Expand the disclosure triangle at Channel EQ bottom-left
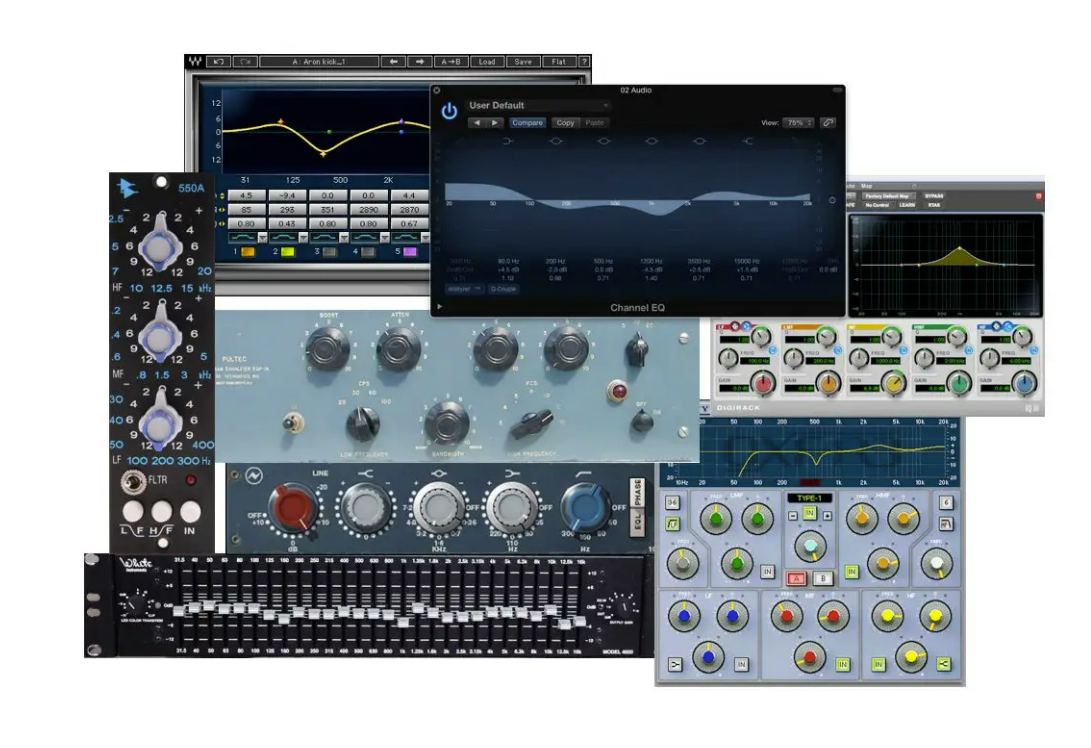This screenshot has height=748, width=1091. click(440, 306)
